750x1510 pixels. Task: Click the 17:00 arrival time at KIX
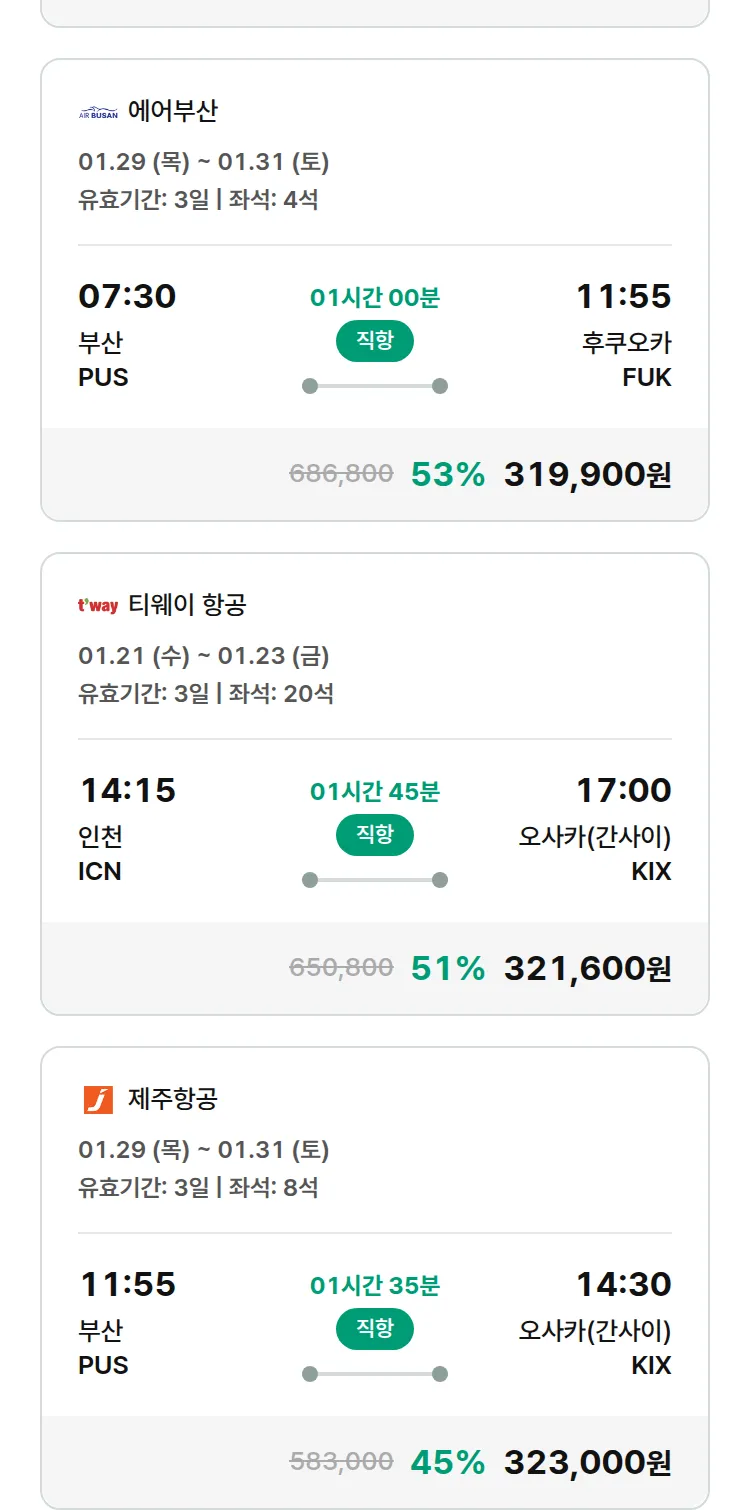[x=623, y=791]
